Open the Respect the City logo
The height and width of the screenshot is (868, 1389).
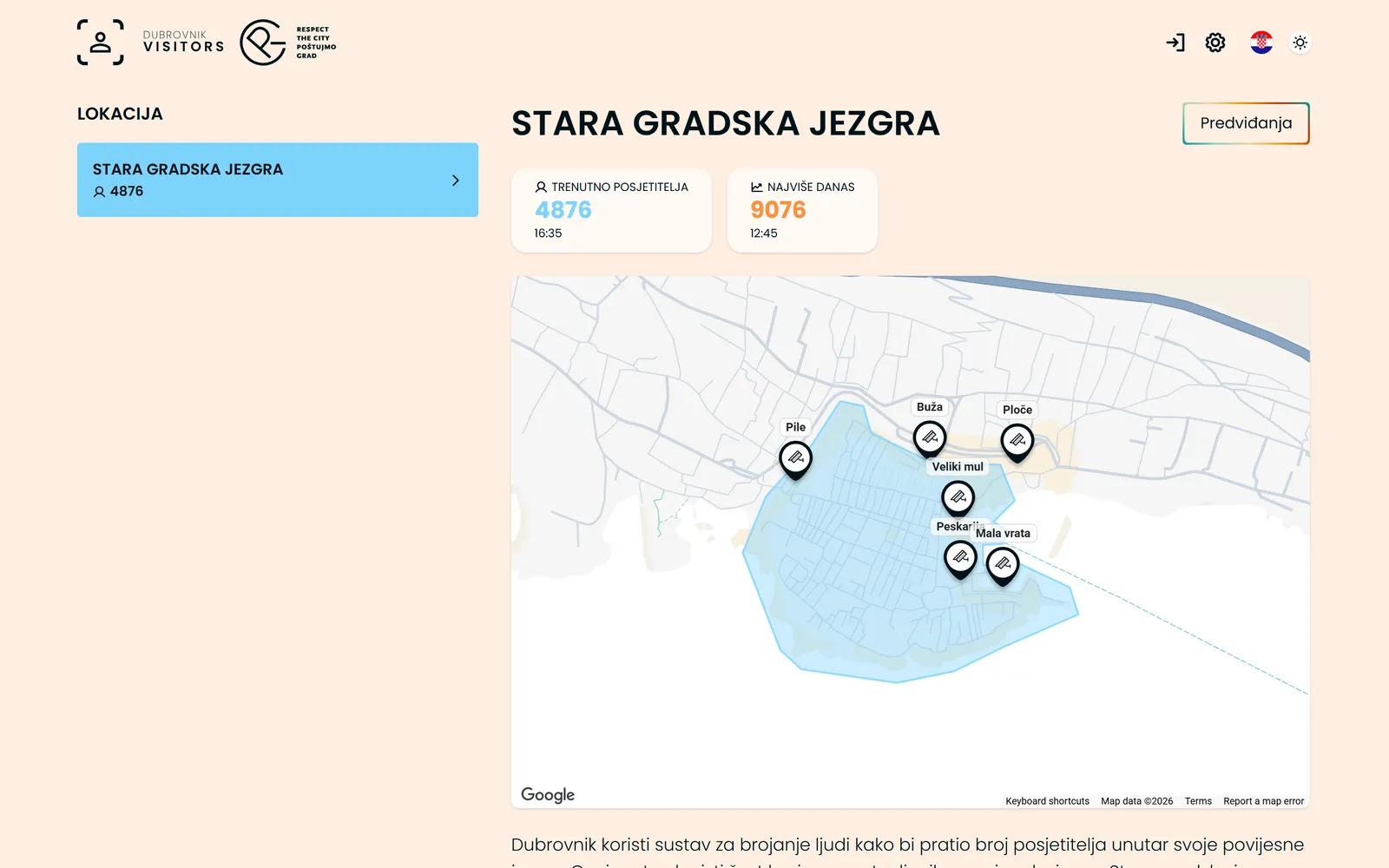(x=288, y=43)
